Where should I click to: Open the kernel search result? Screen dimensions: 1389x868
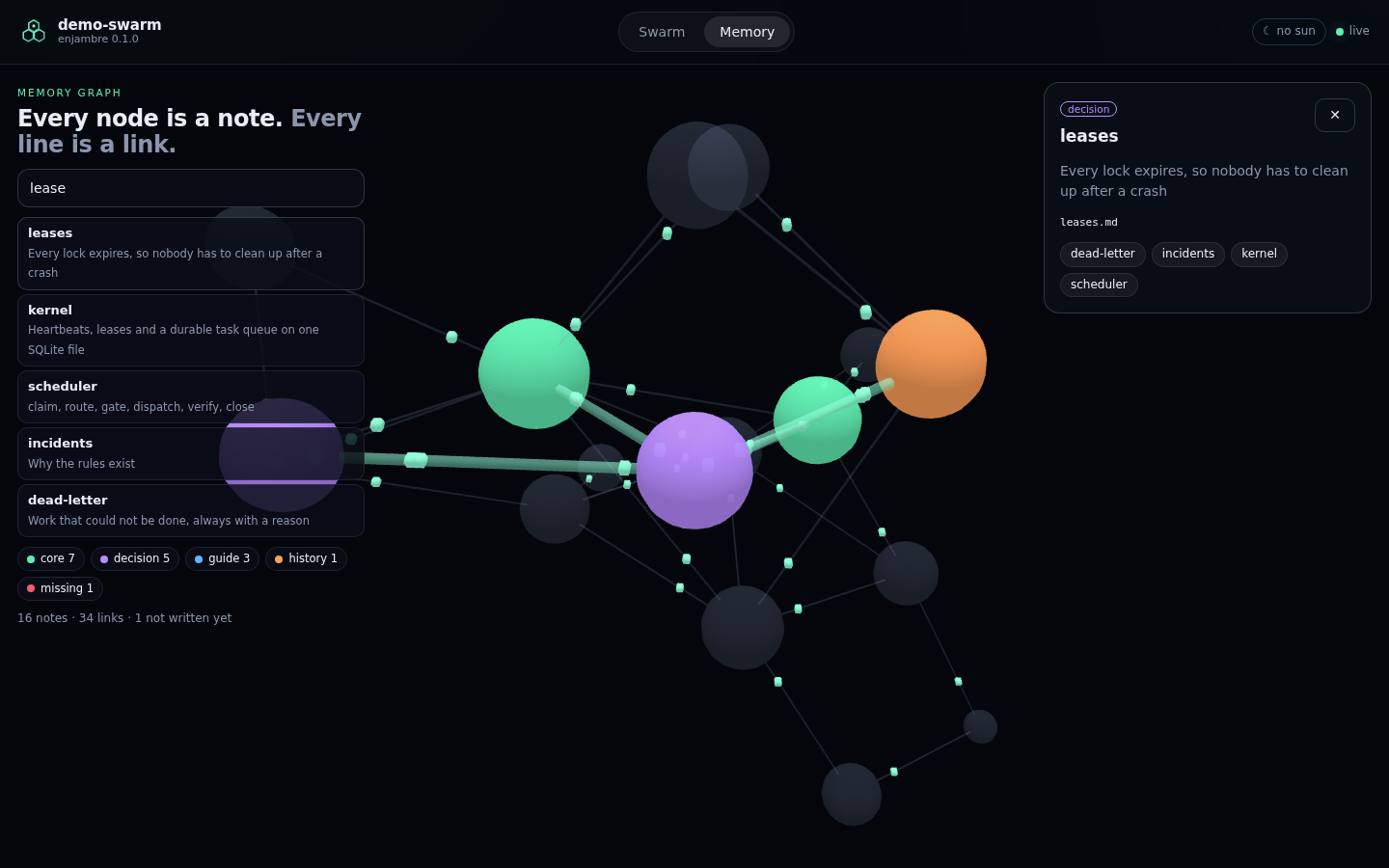(191, 330)
